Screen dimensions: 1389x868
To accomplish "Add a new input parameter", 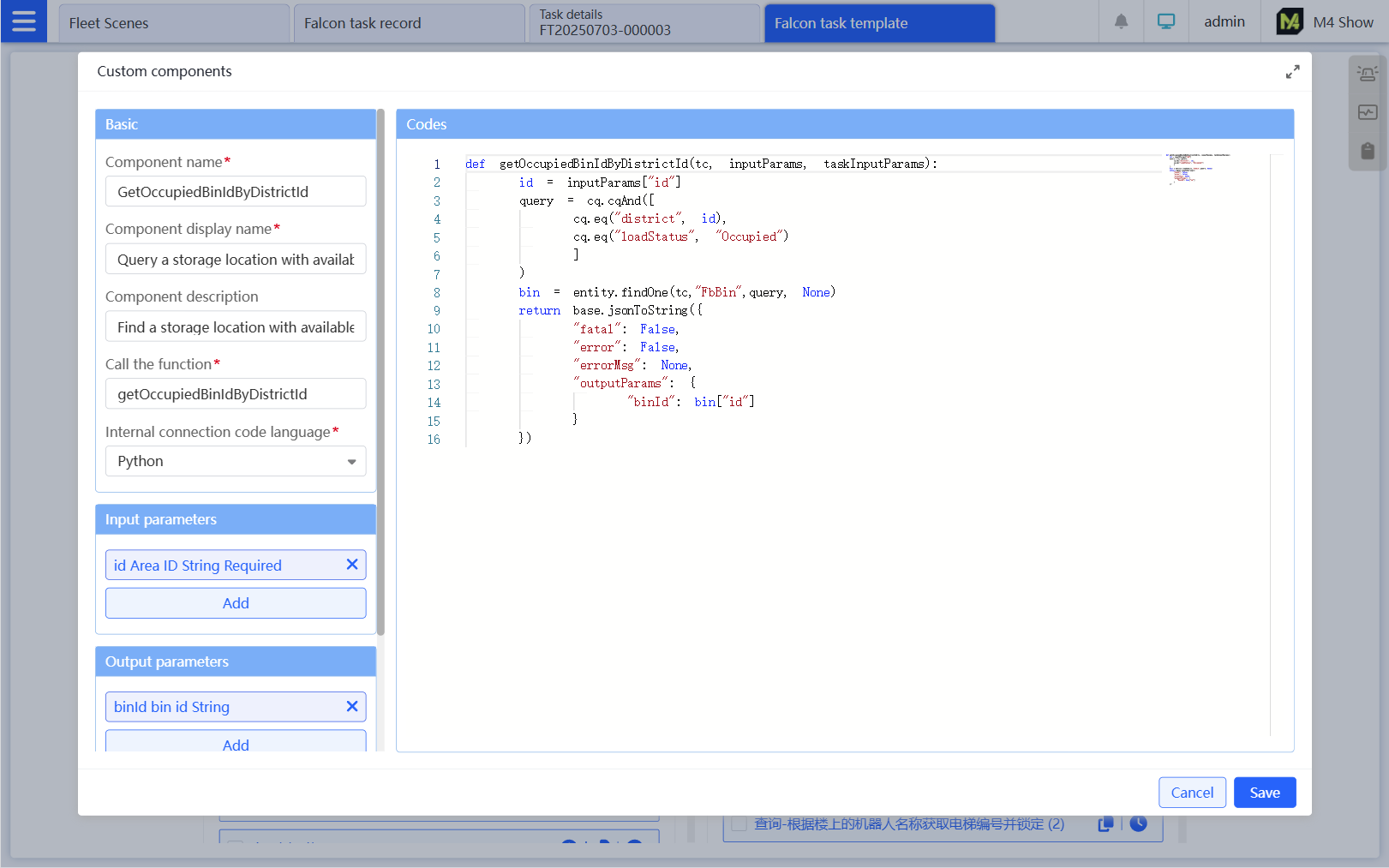I will (236, 603).
